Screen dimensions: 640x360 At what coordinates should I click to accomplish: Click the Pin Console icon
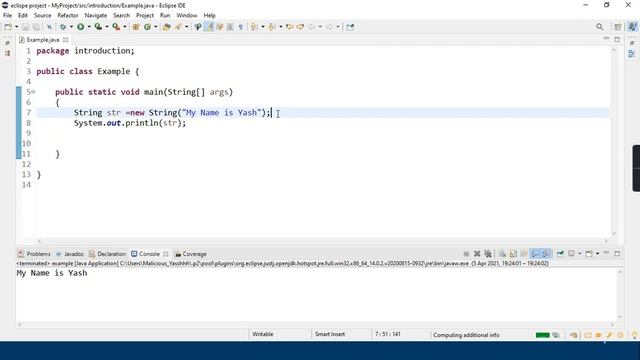pyautogui.click(x=560, y=254)
